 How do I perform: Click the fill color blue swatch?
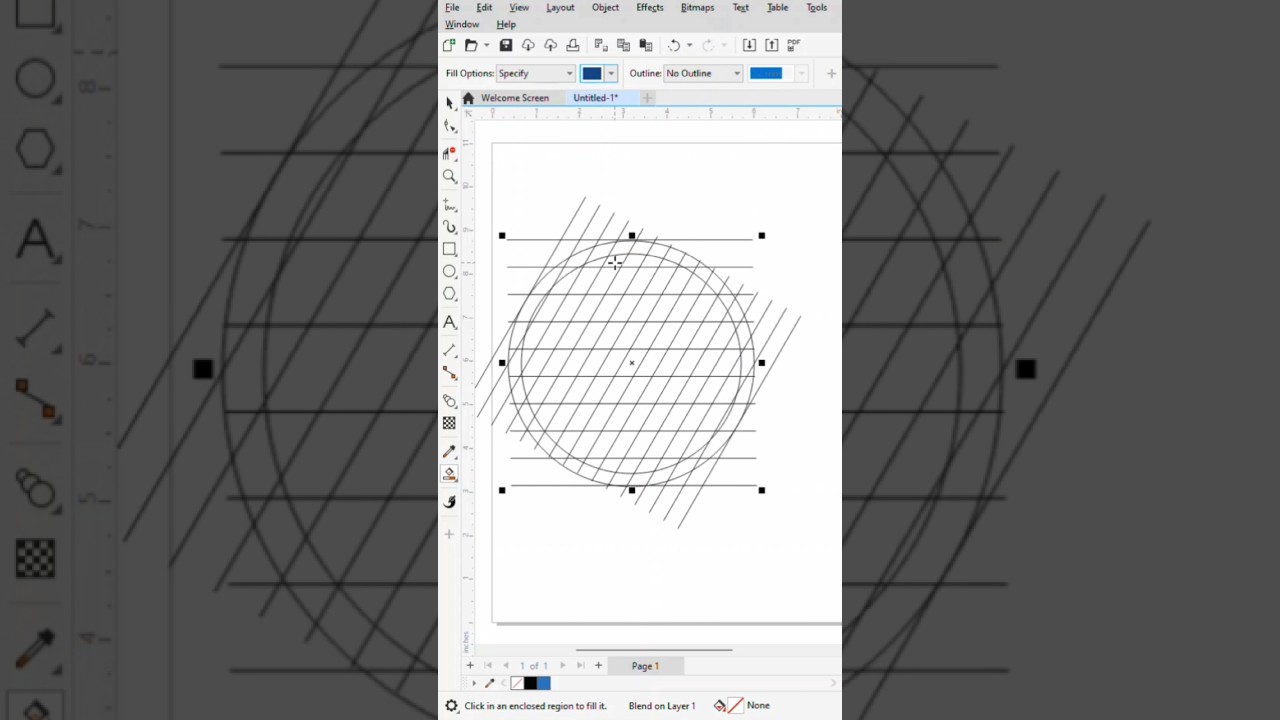click(592, 73)
